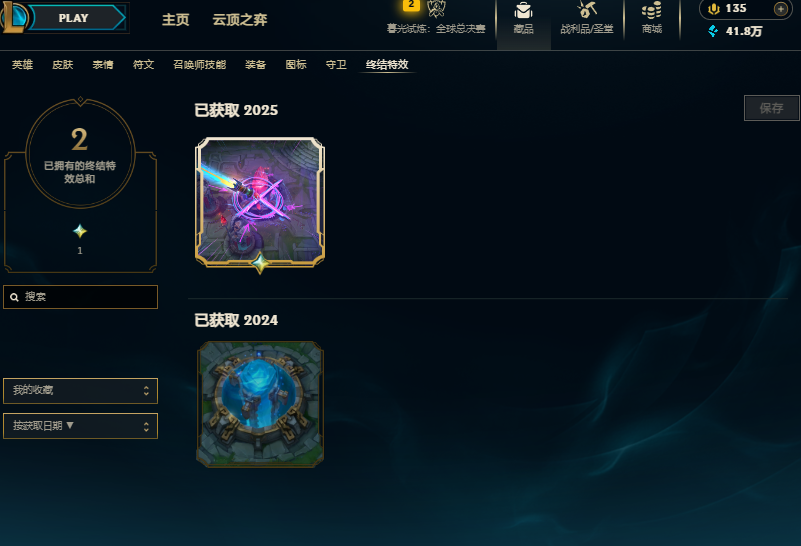Open the 按获取日期 sort dropdown

coord(80,426)
